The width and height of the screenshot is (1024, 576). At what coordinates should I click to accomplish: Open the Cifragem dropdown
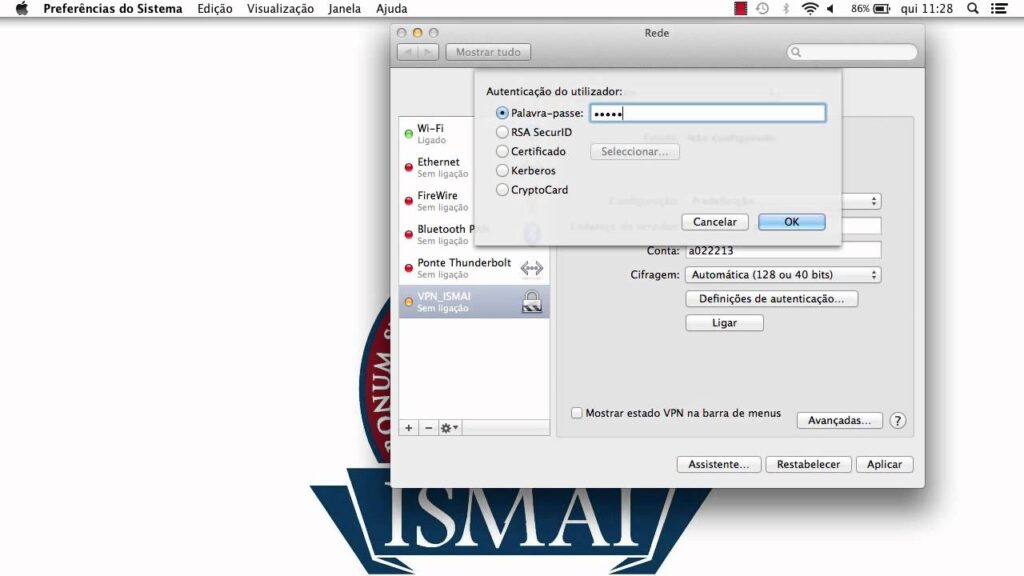coord(783,275)
